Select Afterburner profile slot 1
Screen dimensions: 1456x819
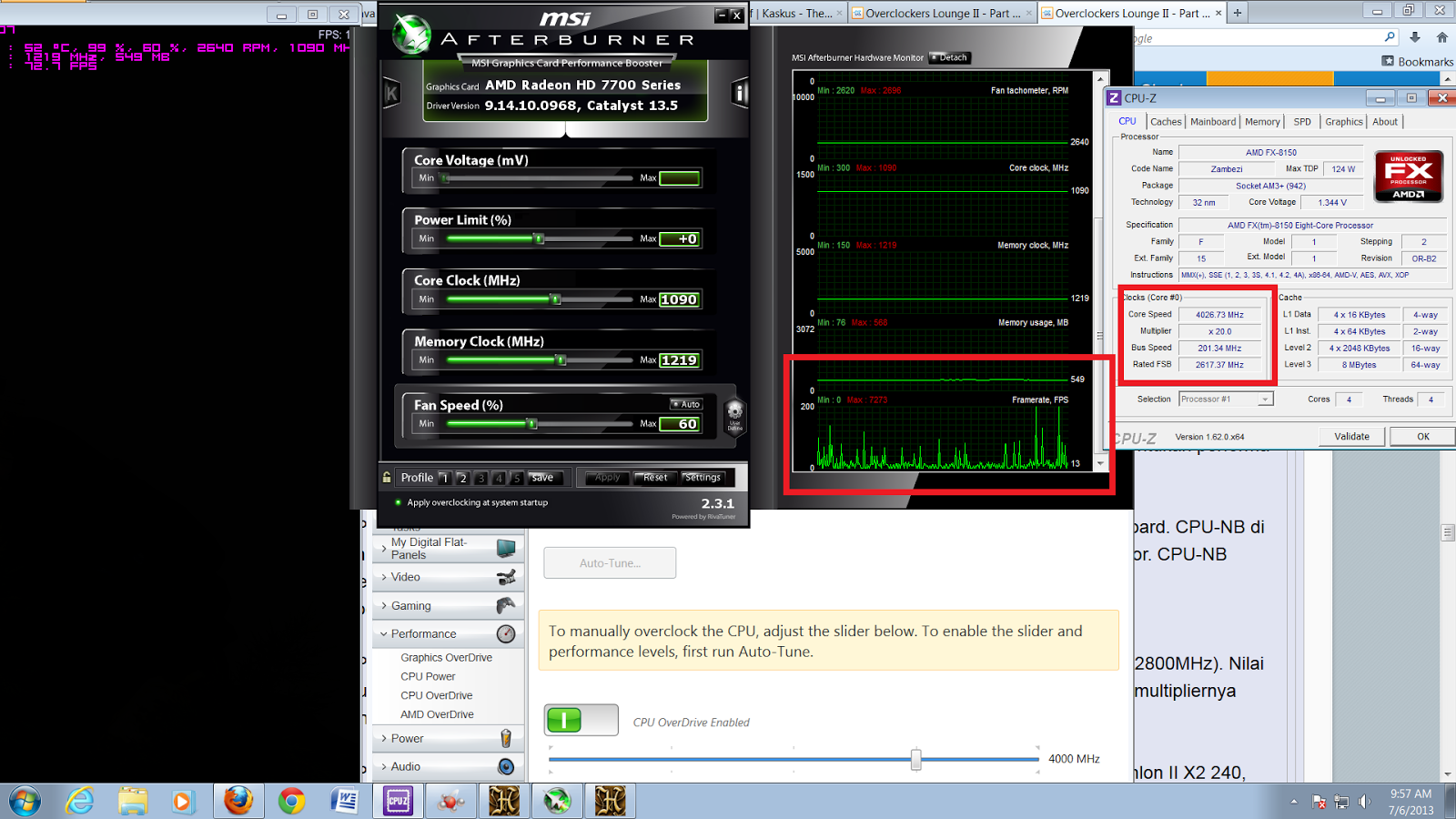(444, 478)
